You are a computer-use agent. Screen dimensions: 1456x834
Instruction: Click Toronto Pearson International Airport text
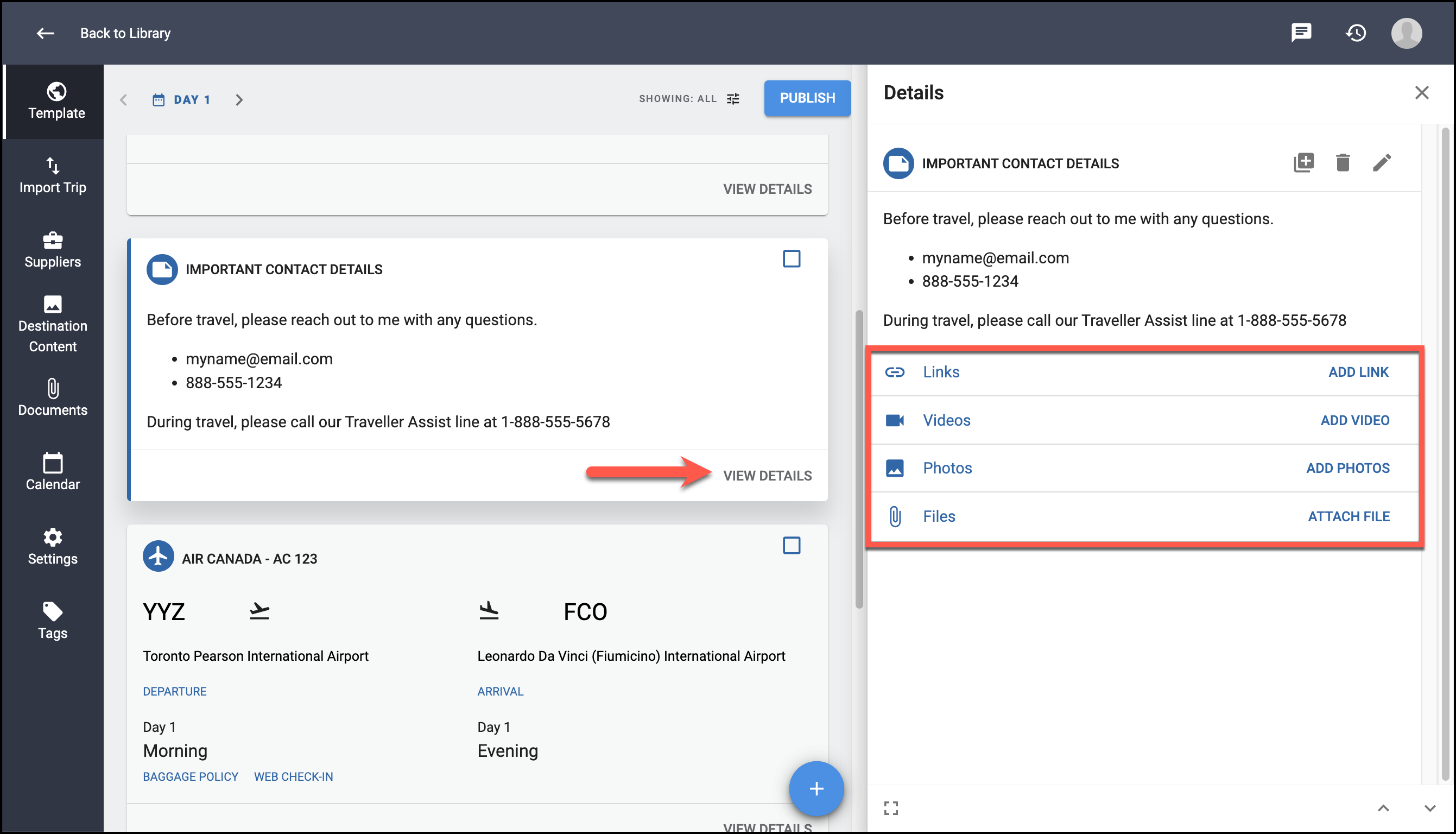255,656
